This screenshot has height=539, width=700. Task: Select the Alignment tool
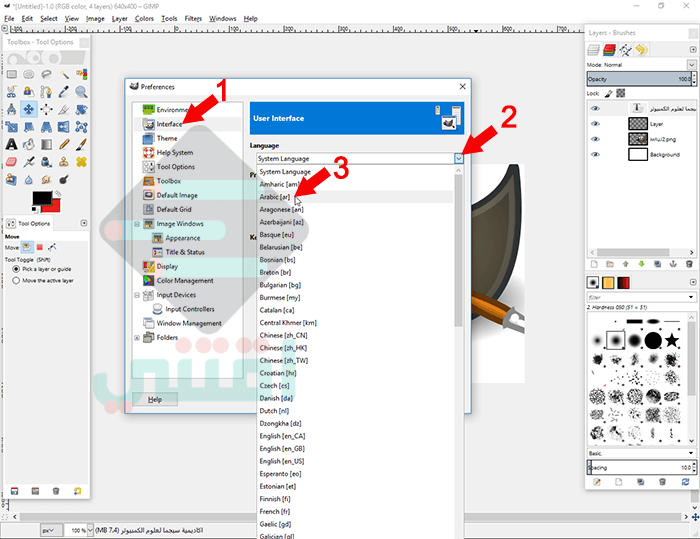point(46,109)
